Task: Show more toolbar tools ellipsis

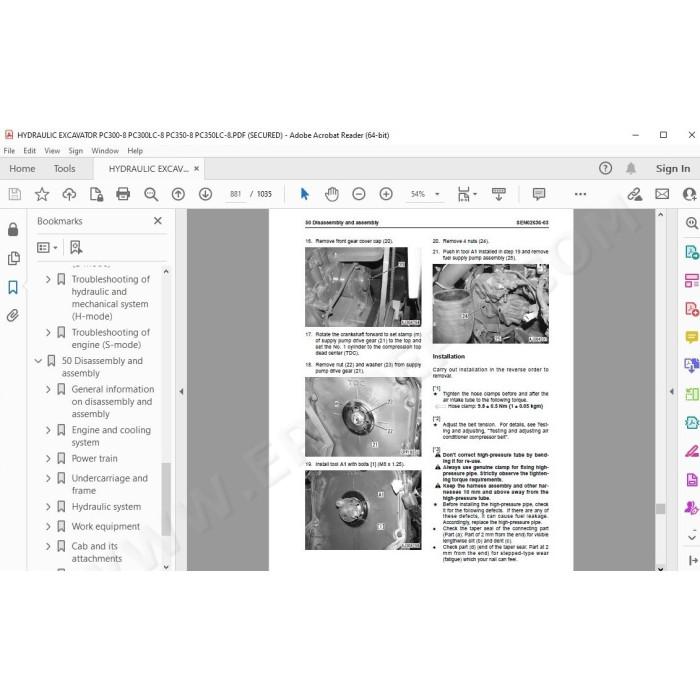Action: point(580,194)
